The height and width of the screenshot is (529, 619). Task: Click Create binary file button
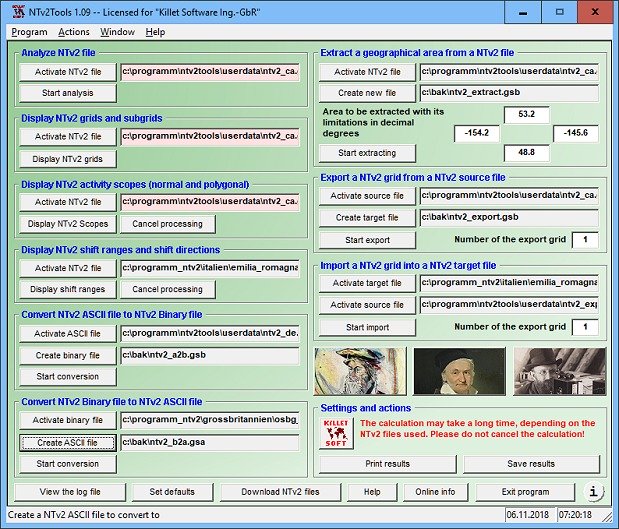[68, 355]
